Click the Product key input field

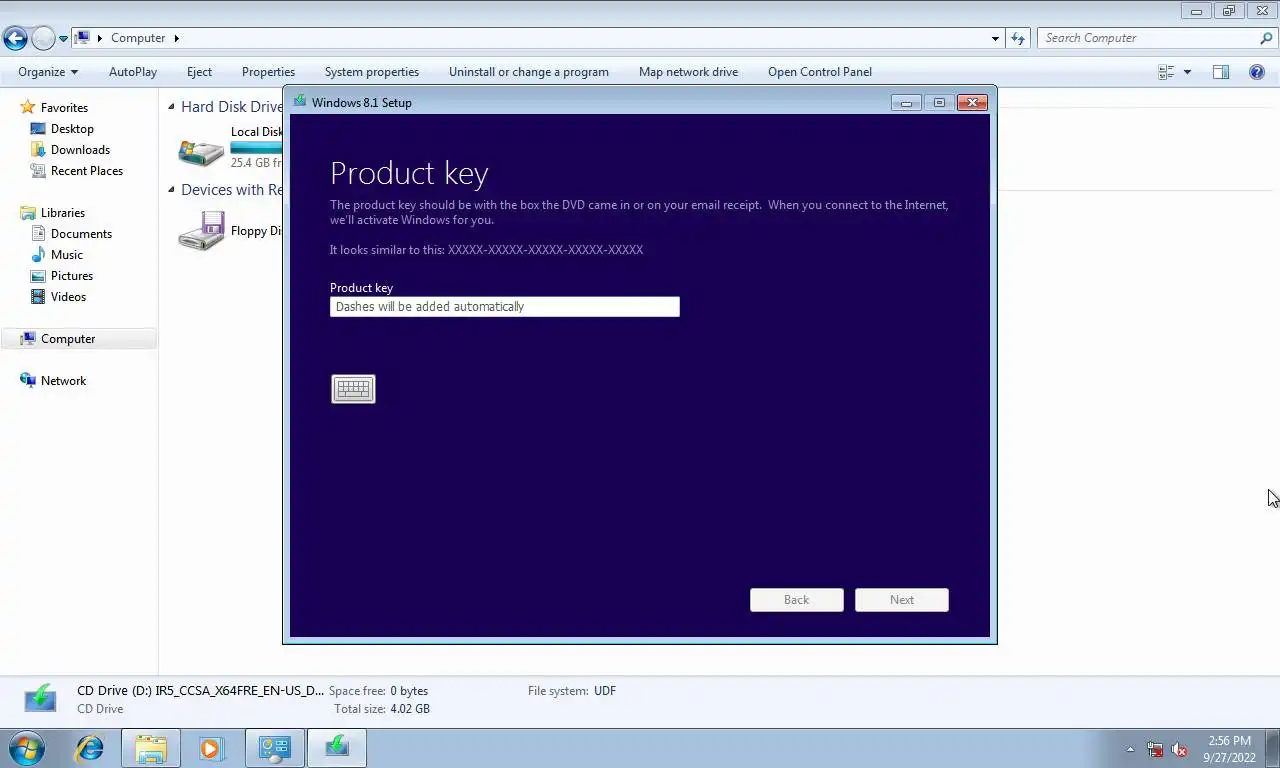(x=505, y=307)
